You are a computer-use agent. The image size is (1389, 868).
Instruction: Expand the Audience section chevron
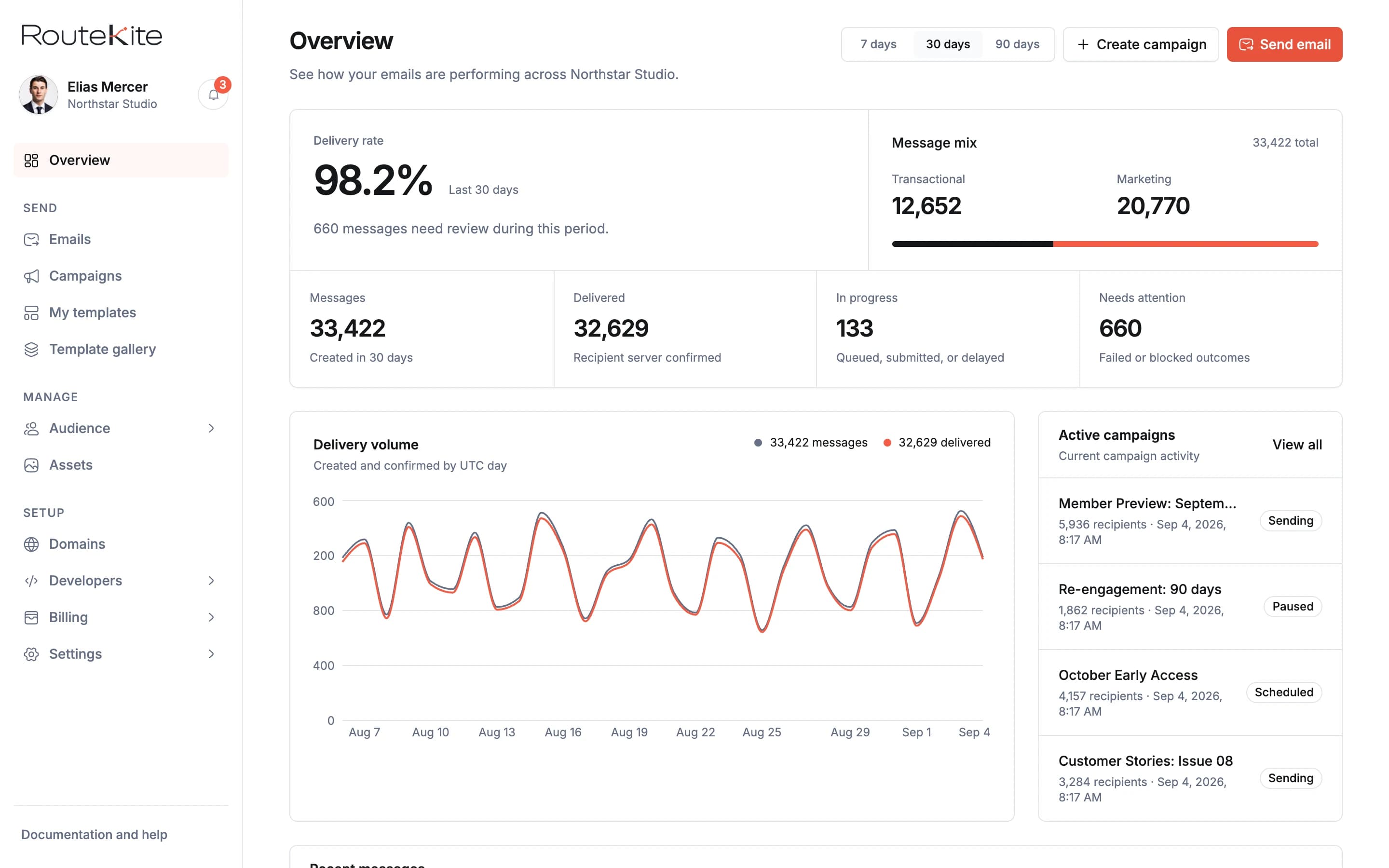(211, 428)
